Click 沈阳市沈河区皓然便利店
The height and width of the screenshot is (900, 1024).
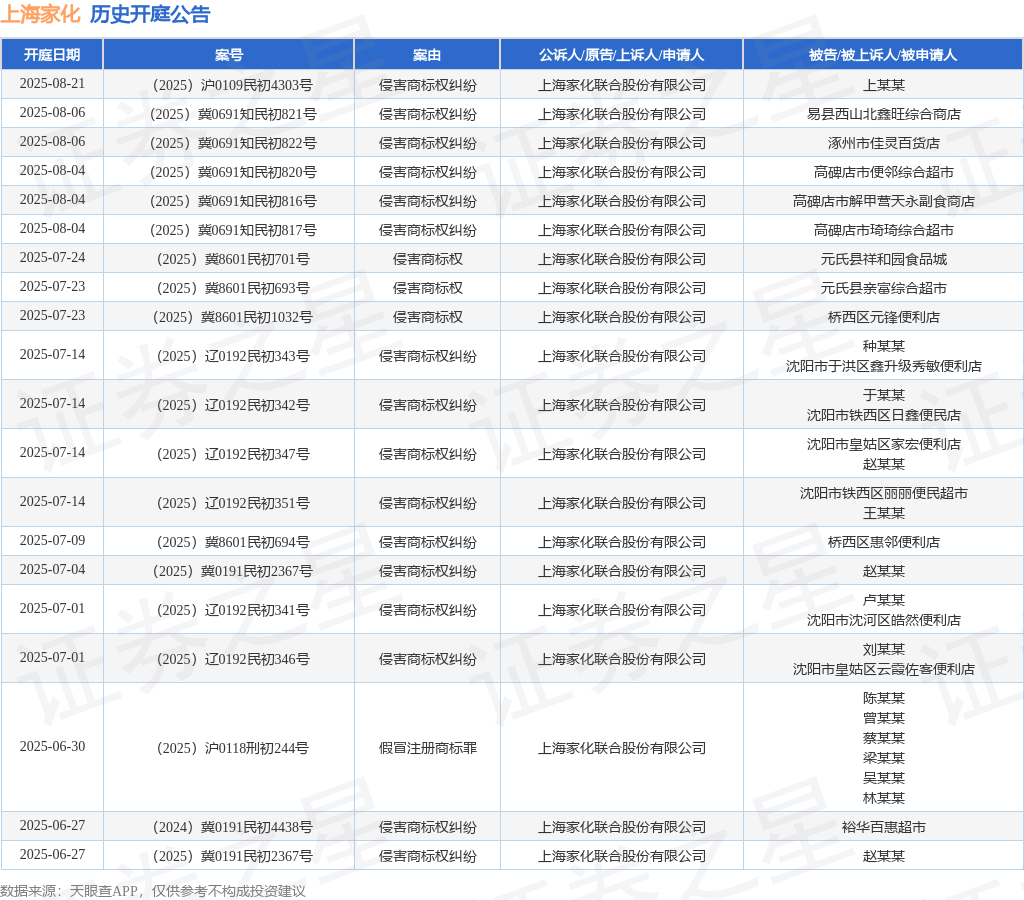[x=884, y=620]
